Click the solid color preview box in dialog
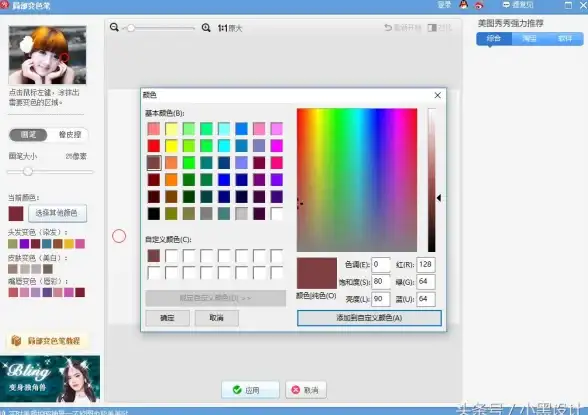This screenshot has height=415, width=588. 316,273
